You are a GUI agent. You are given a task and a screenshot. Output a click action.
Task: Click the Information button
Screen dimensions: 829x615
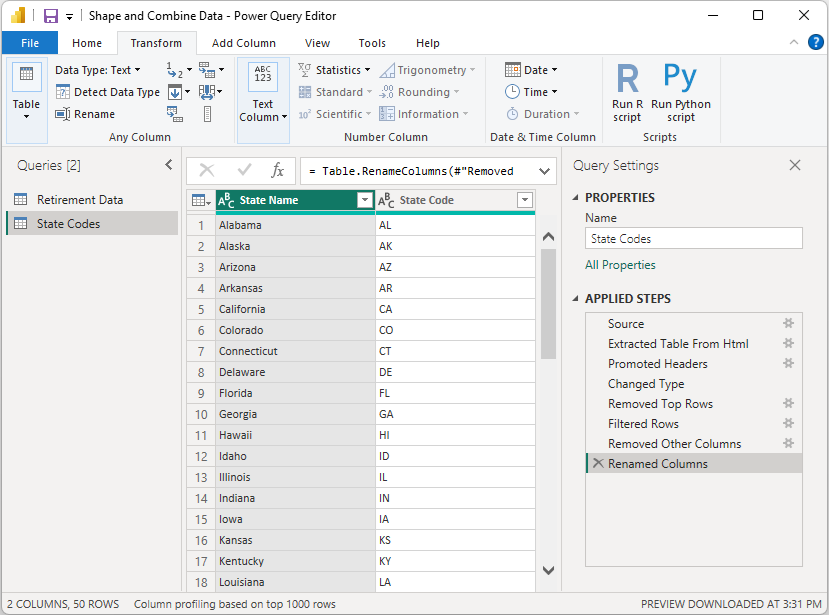[424, 114]
